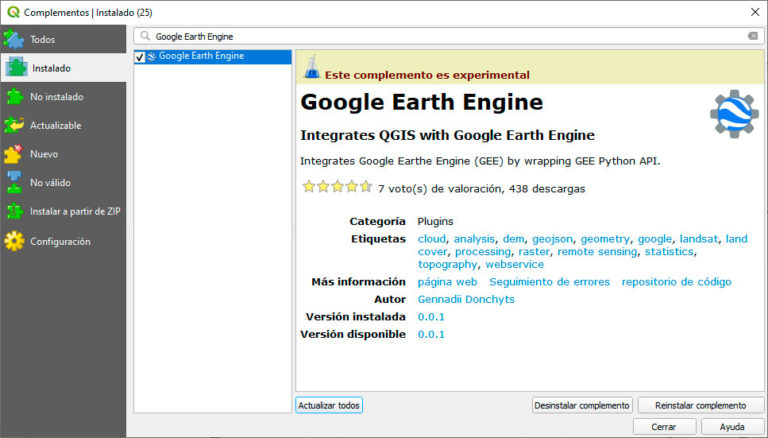The width and height of the screenshot is (768, 438).
Task: Click the Configuración gear icon
Action: (14, 241)
